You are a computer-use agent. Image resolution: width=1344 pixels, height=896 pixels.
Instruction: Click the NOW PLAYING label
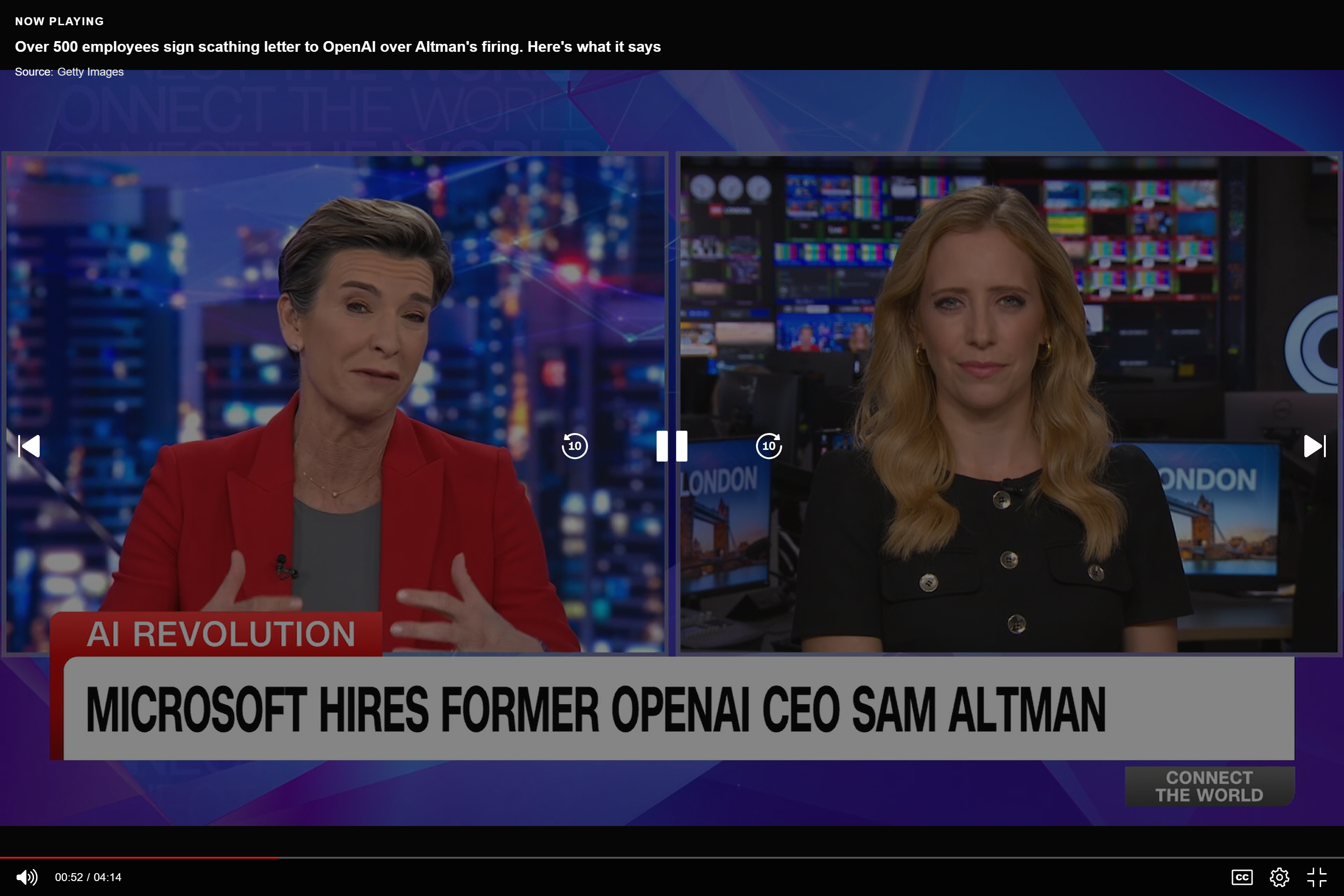pyautogui.click(x=59, y=21)
